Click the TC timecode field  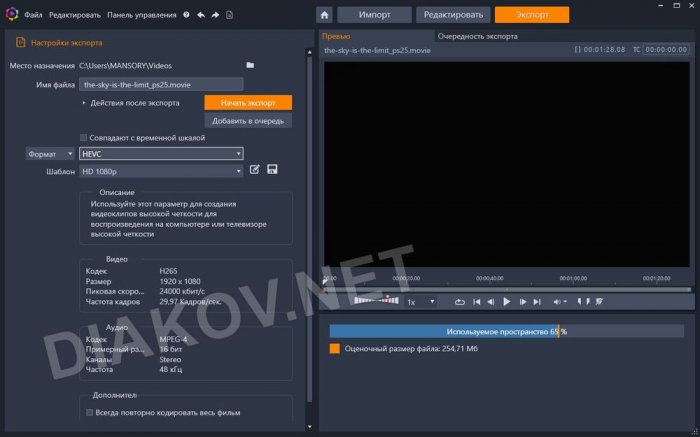click(x=666, y=50)
